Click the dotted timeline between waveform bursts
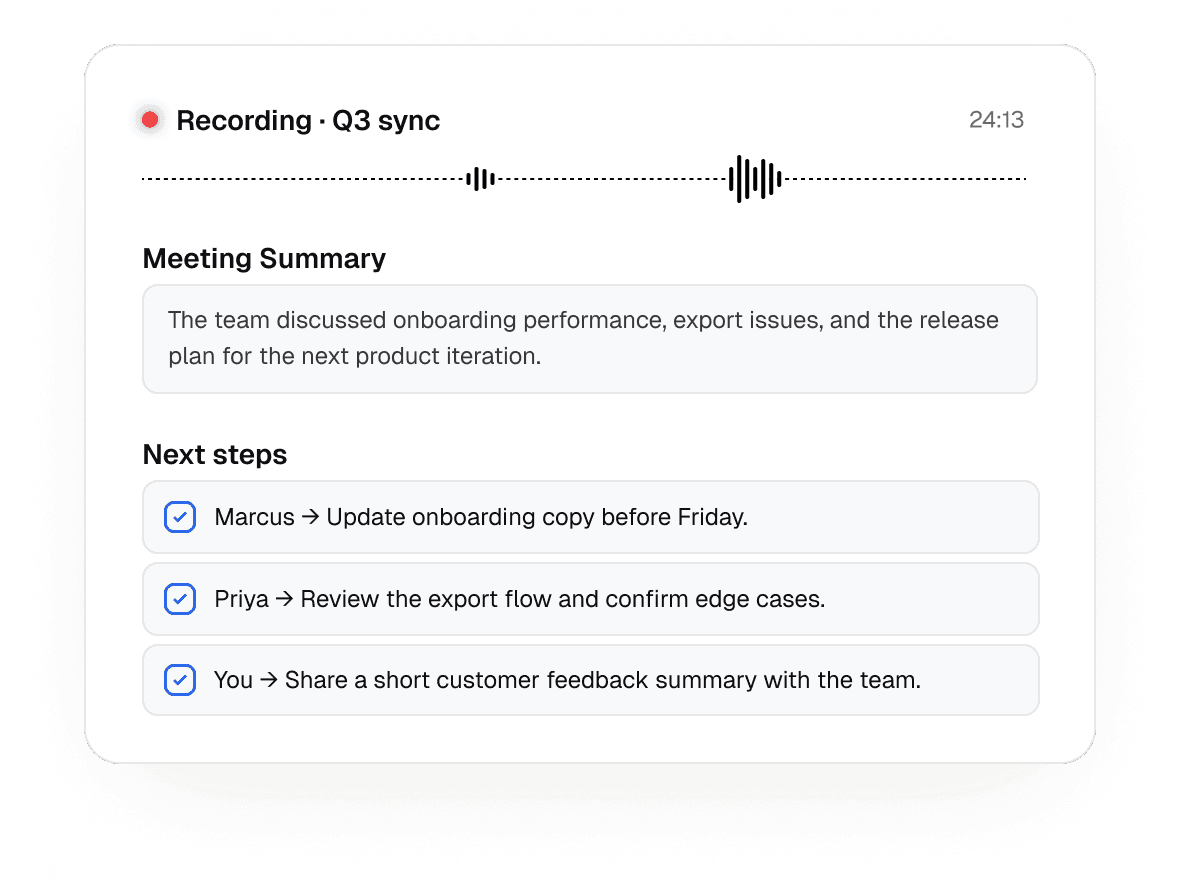This screenshot has width=1180, height=888. click(x=612, y=179)
